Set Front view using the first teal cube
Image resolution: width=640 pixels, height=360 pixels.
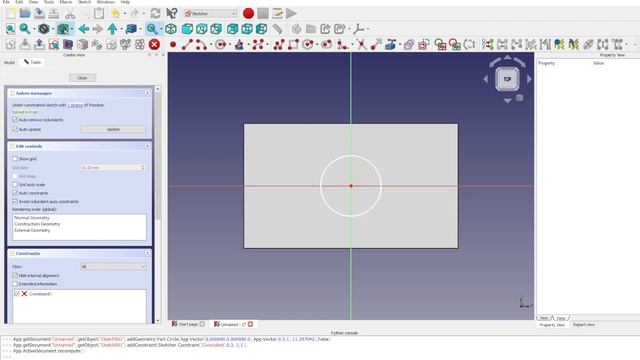point(187,29)
